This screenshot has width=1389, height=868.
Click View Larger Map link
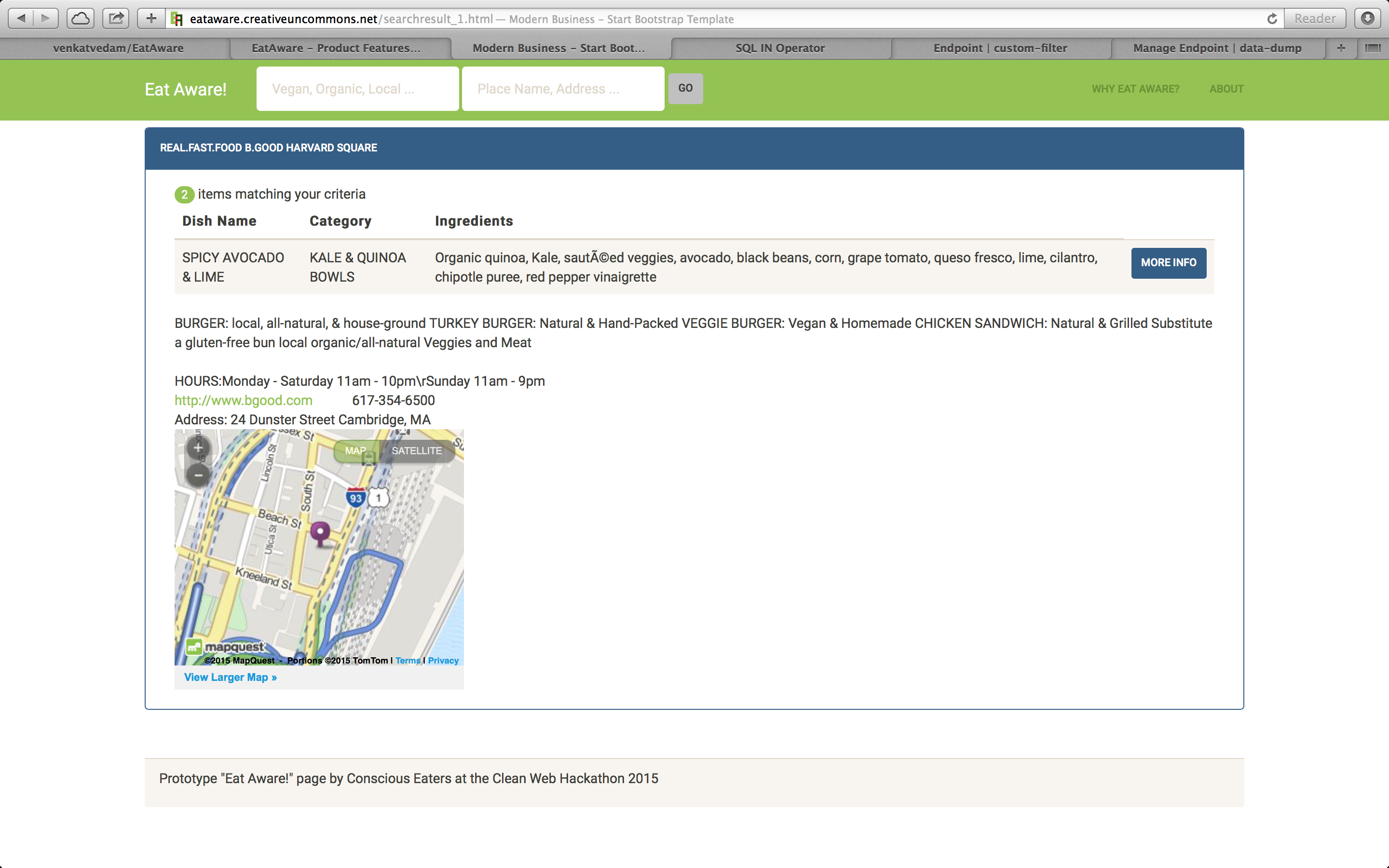(x=230, y=678)
